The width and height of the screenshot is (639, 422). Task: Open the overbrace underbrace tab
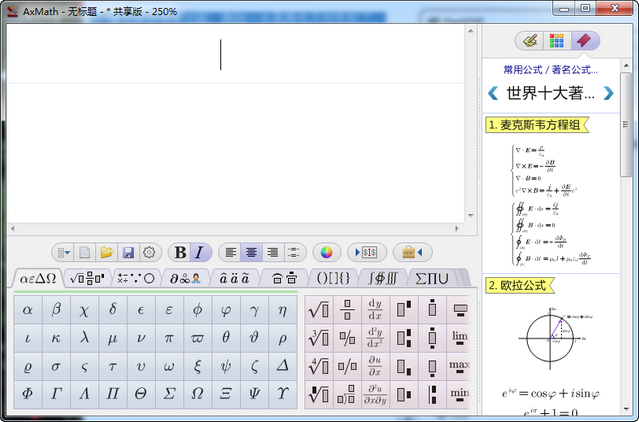(284, 278)
